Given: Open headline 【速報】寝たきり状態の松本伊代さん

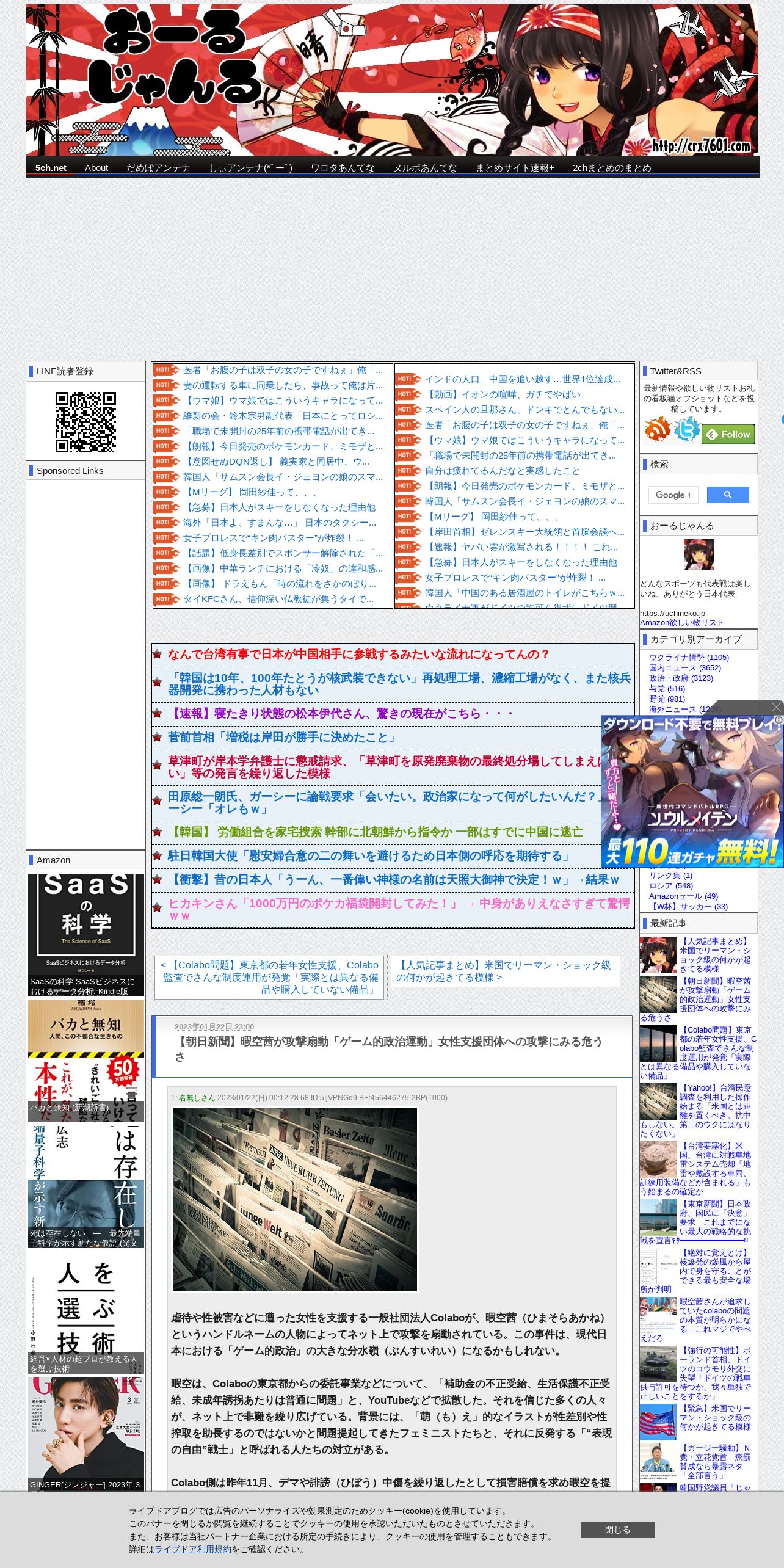Looking at the screenshot, I should pos(342,714).
